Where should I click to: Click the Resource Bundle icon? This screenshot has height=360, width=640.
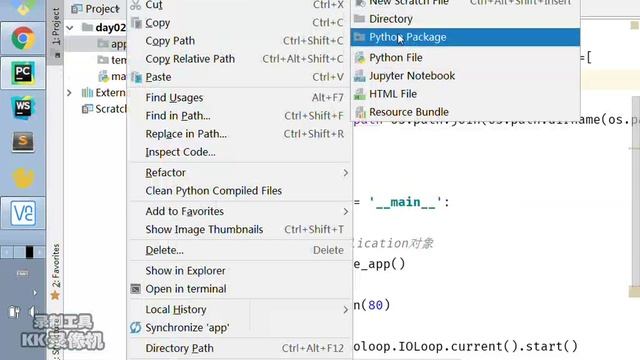(x=360, y=112)
